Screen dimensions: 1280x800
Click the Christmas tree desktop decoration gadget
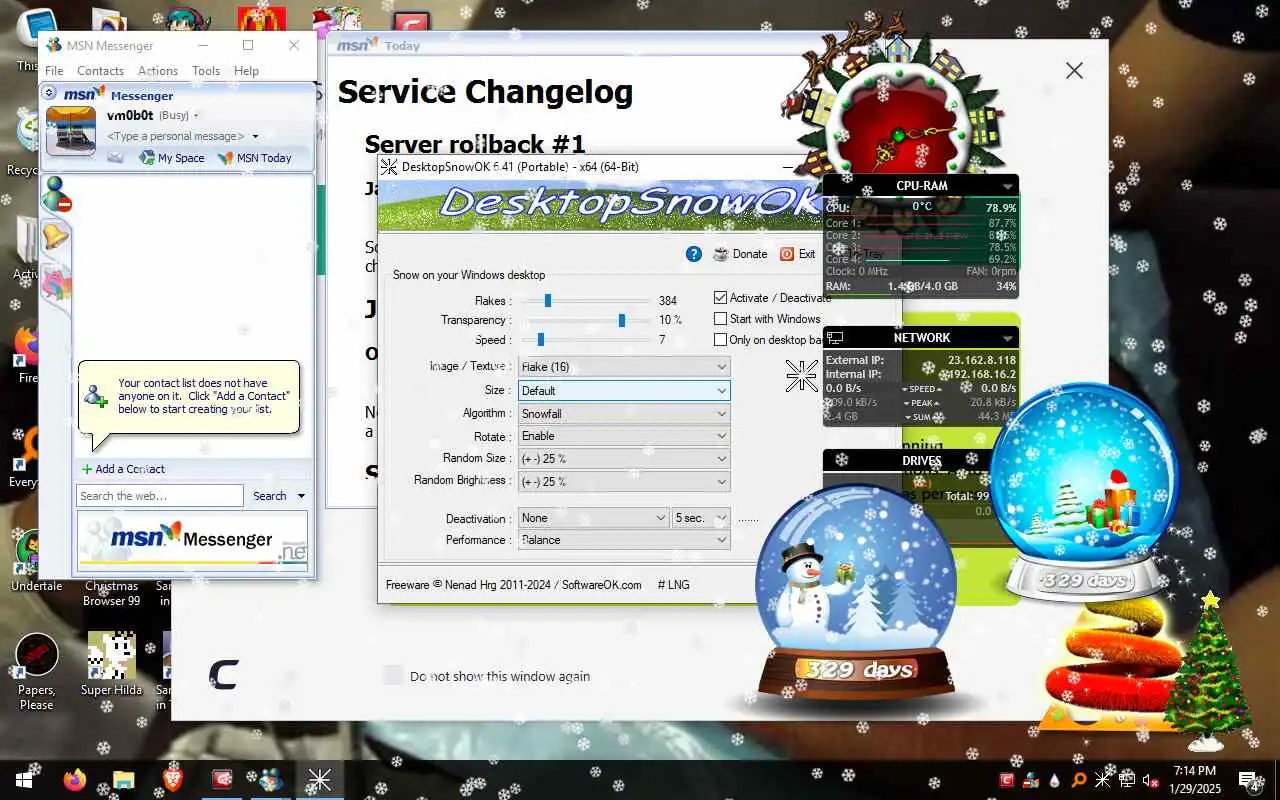tap(1209, 670)
